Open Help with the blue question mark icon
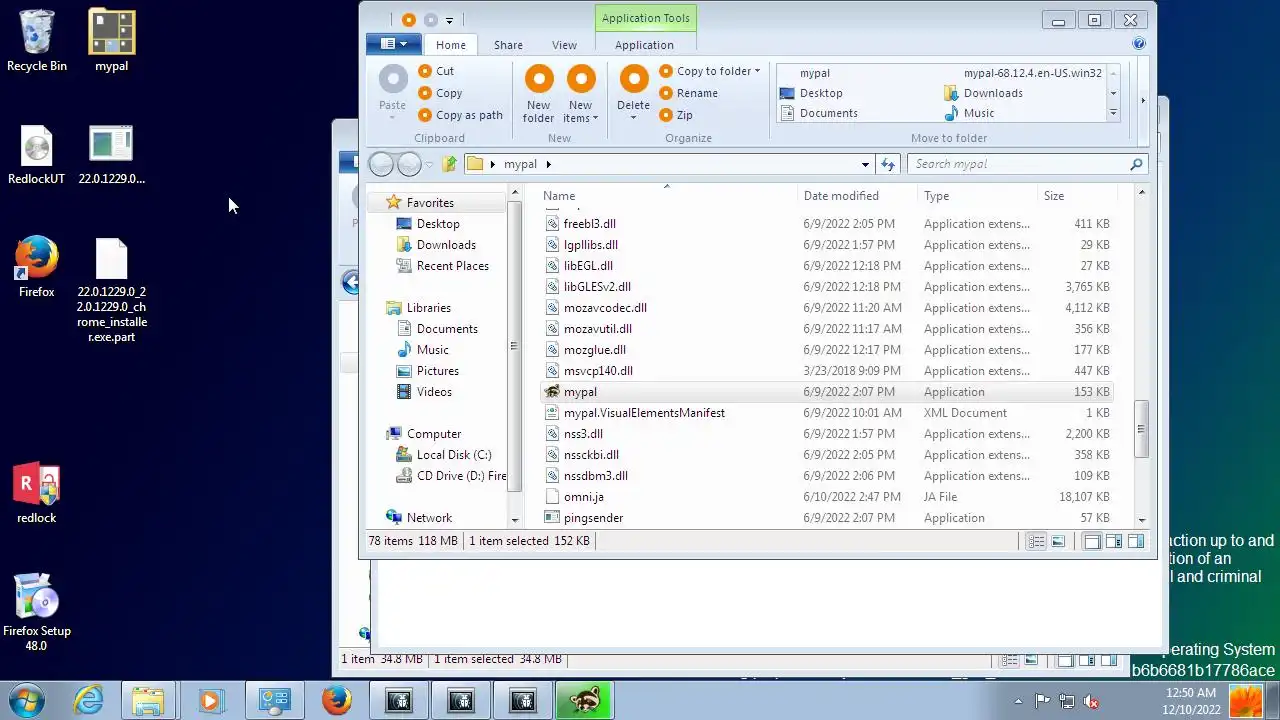This screenshot has height=720, width=1280. click(x=1139, y=44)
